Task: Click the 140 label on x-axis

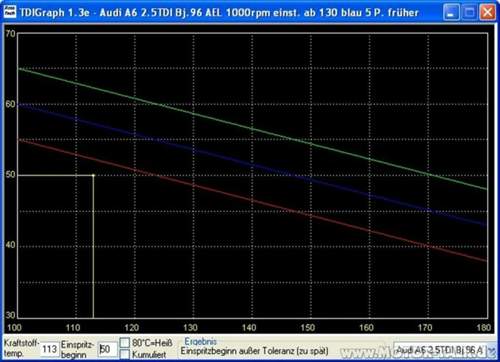Action: click(x=249, y=327)
